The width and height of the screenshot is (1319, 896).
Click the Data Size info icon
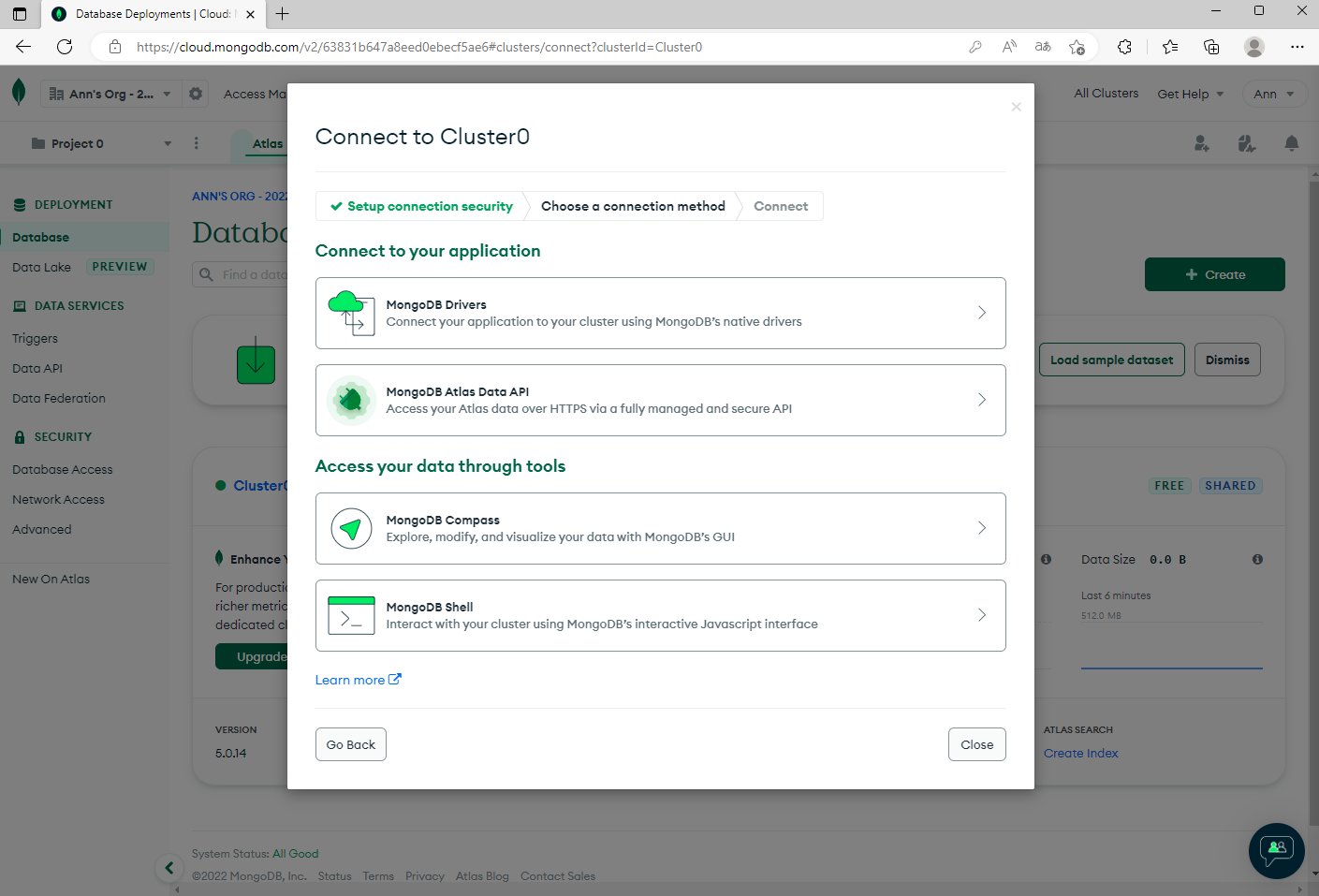[x=1257, y=559]
